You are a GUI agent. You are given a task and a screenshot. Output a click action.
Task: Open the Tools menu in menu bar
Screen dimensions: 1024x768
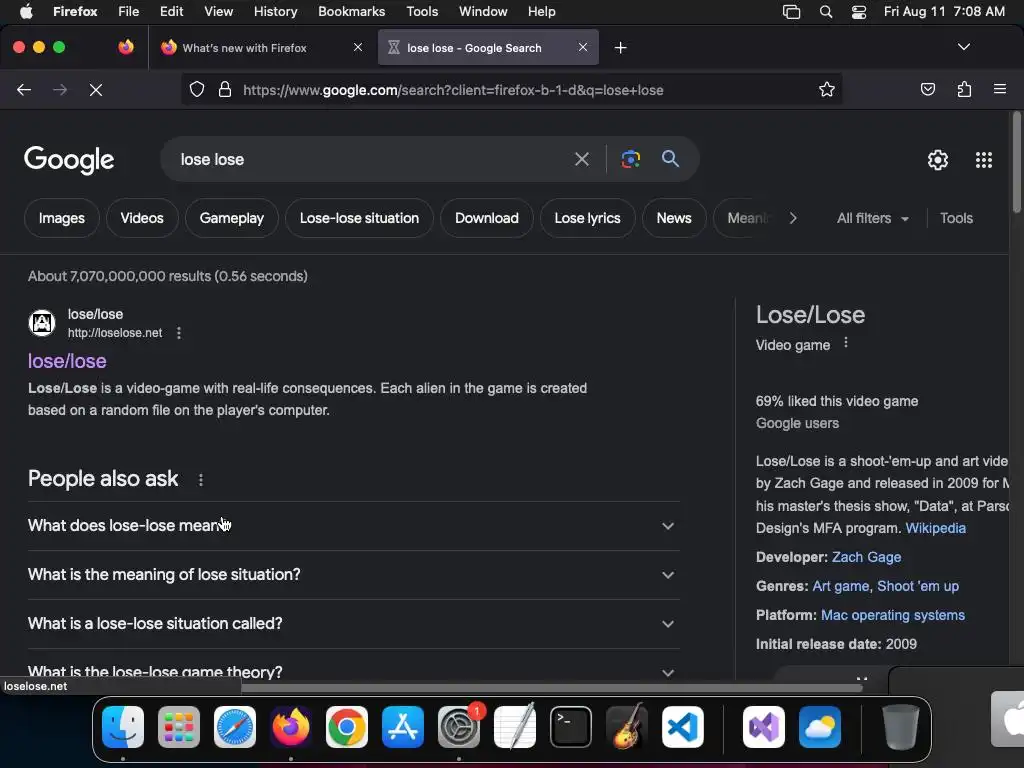[422, 11]
